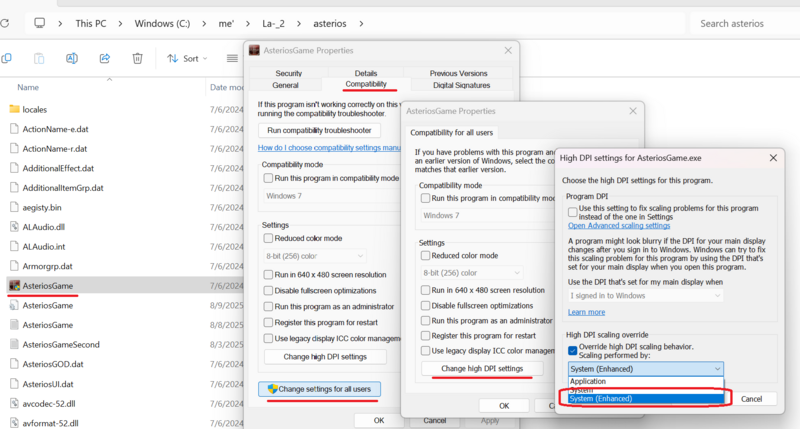The width and height of the screenshot is (800, 429).
Task: Switch to the Details tab
Action: (366, 73)
